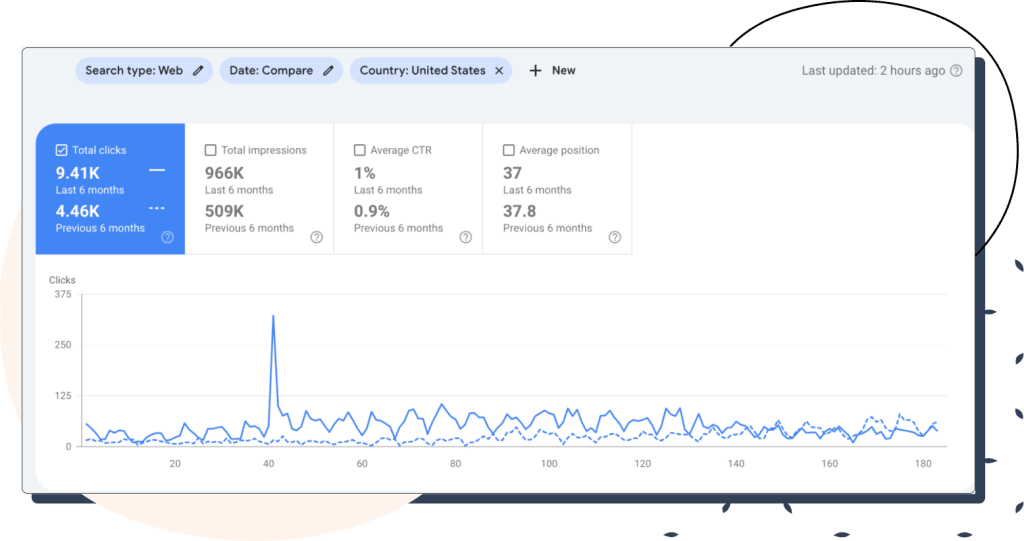
Task: Select the Average position metric card
Action: click(557, 190)
